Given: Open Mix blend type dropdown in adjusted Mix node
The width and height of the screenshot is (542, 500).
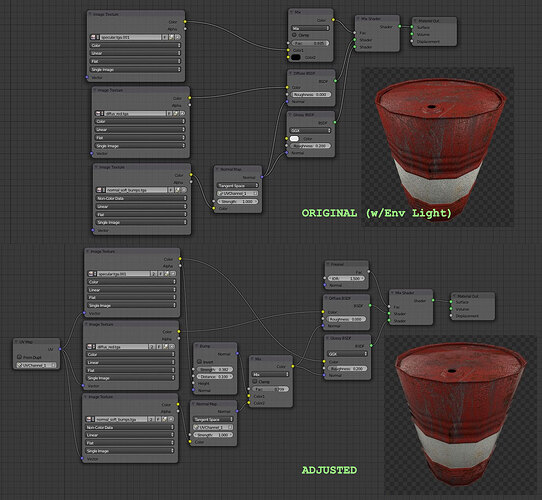Looking at the screenshot, I should (x=270, y=374).
